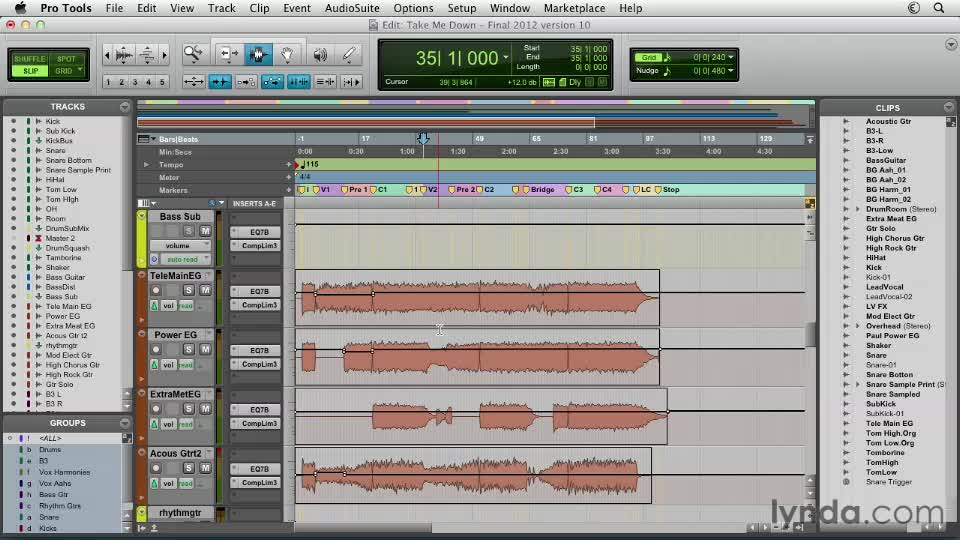Open EQ7B insert on ExtraMetEG
This screenshot has height=540, width=960.
tap(257, 410)
